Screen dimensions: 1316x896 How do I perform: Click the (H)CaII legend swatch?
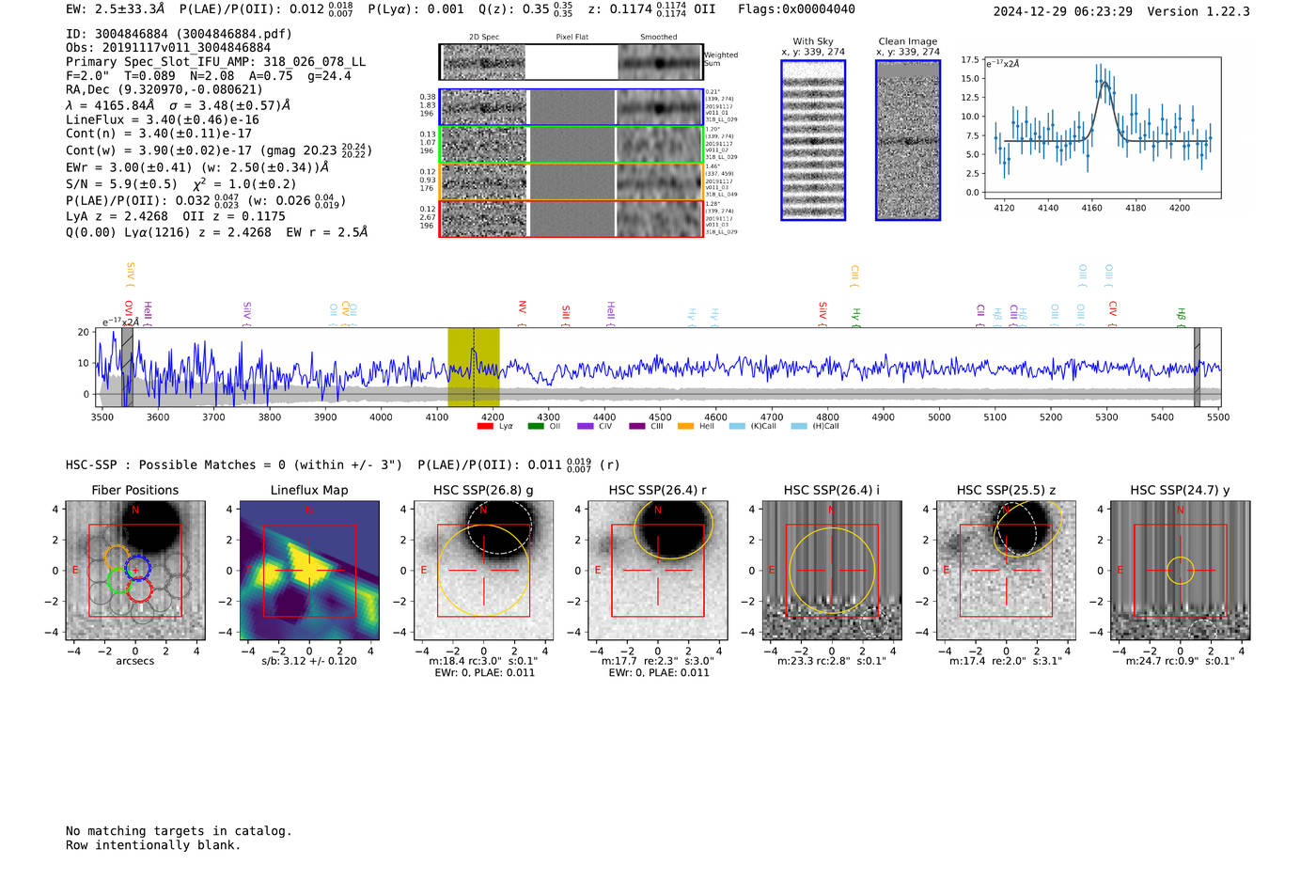point(799,426)
